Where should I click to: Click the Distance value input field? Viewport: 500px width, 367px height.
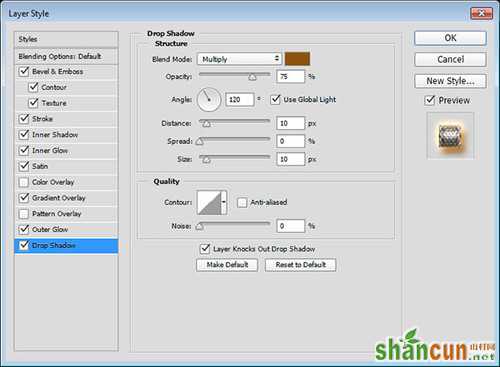tap(290, 123)
